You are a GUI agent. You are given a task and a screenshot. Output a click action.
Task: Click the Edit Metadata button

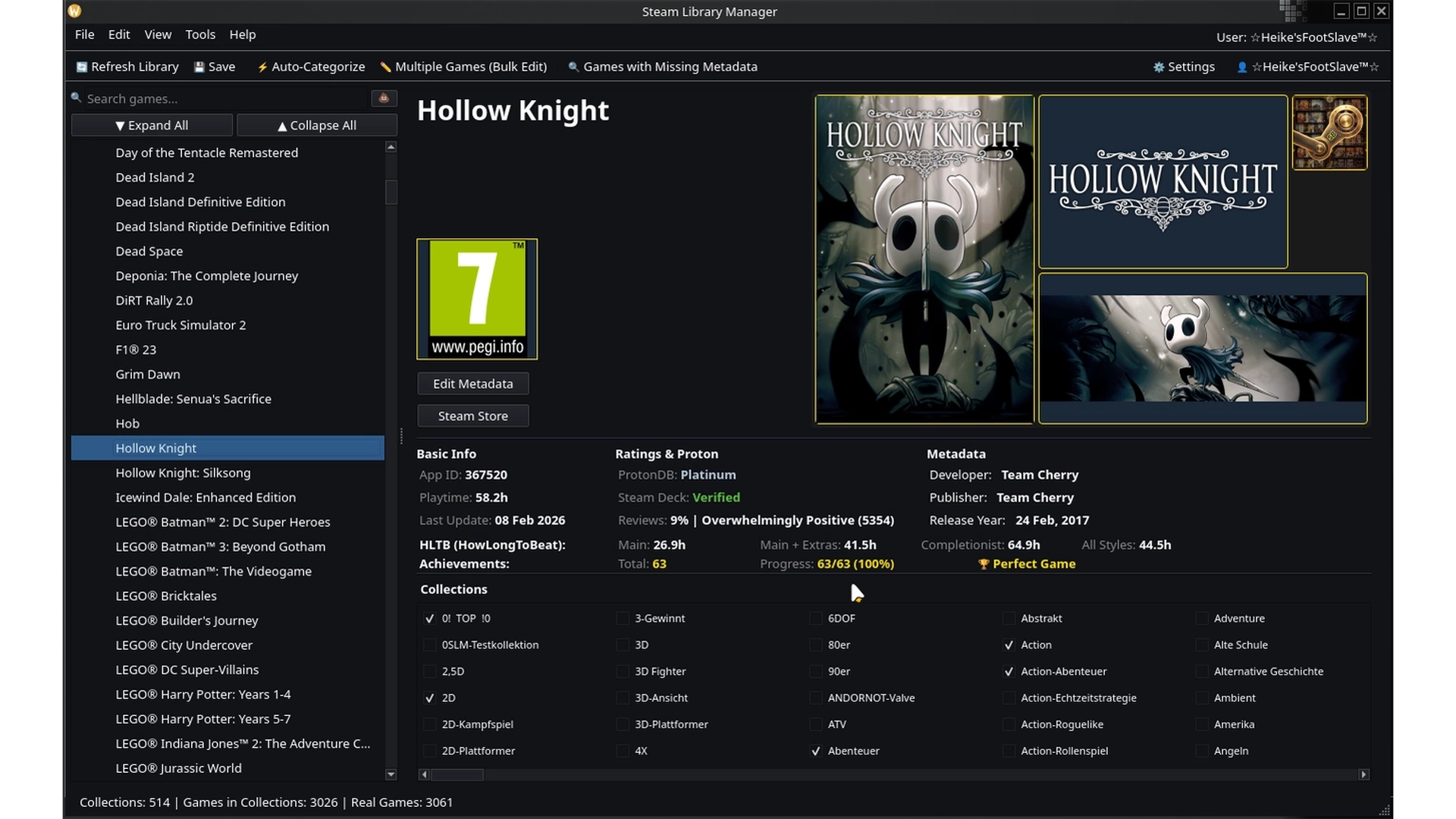point(472,384)
